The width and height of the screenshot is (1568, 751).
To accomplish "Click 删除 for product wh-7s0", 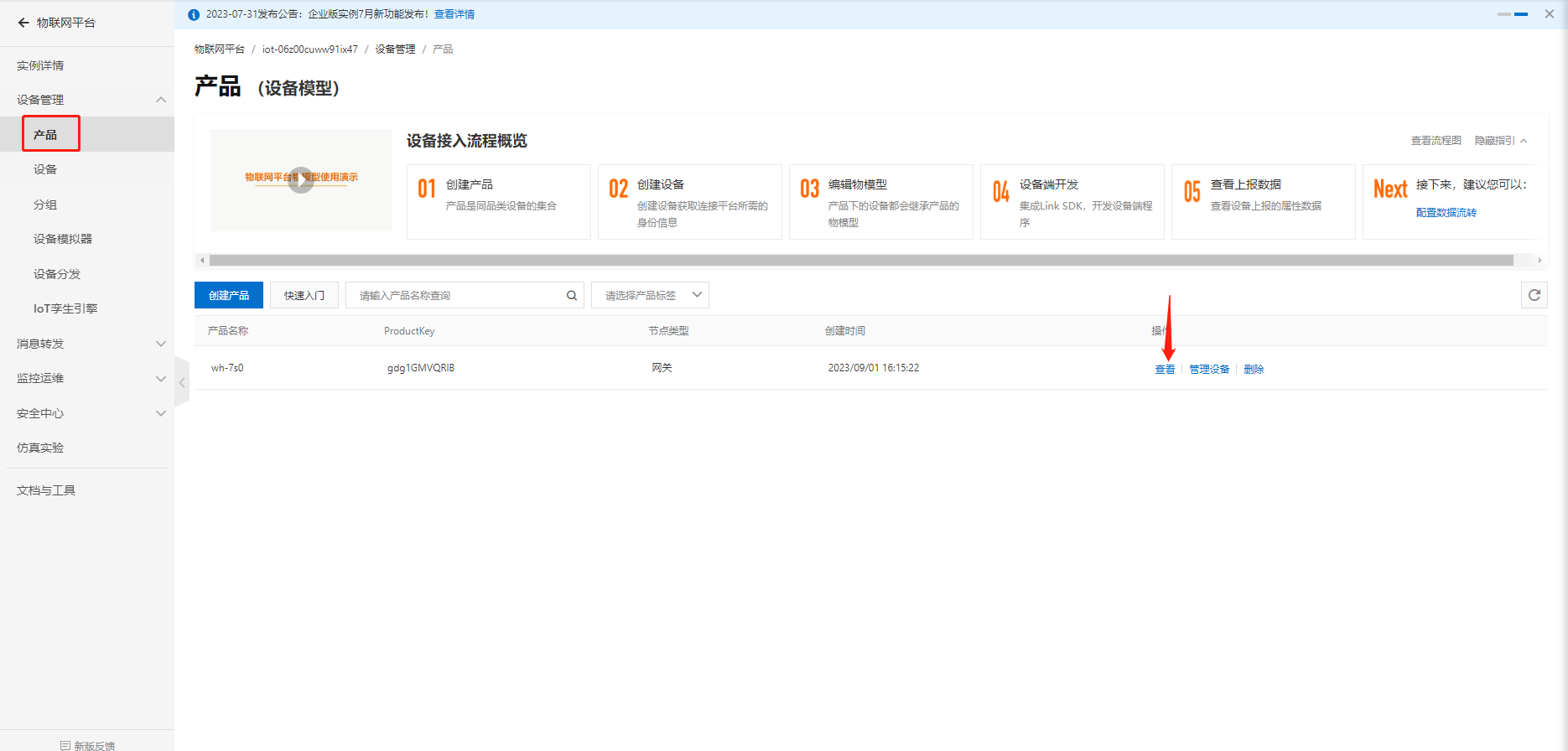I will 1254,370.
